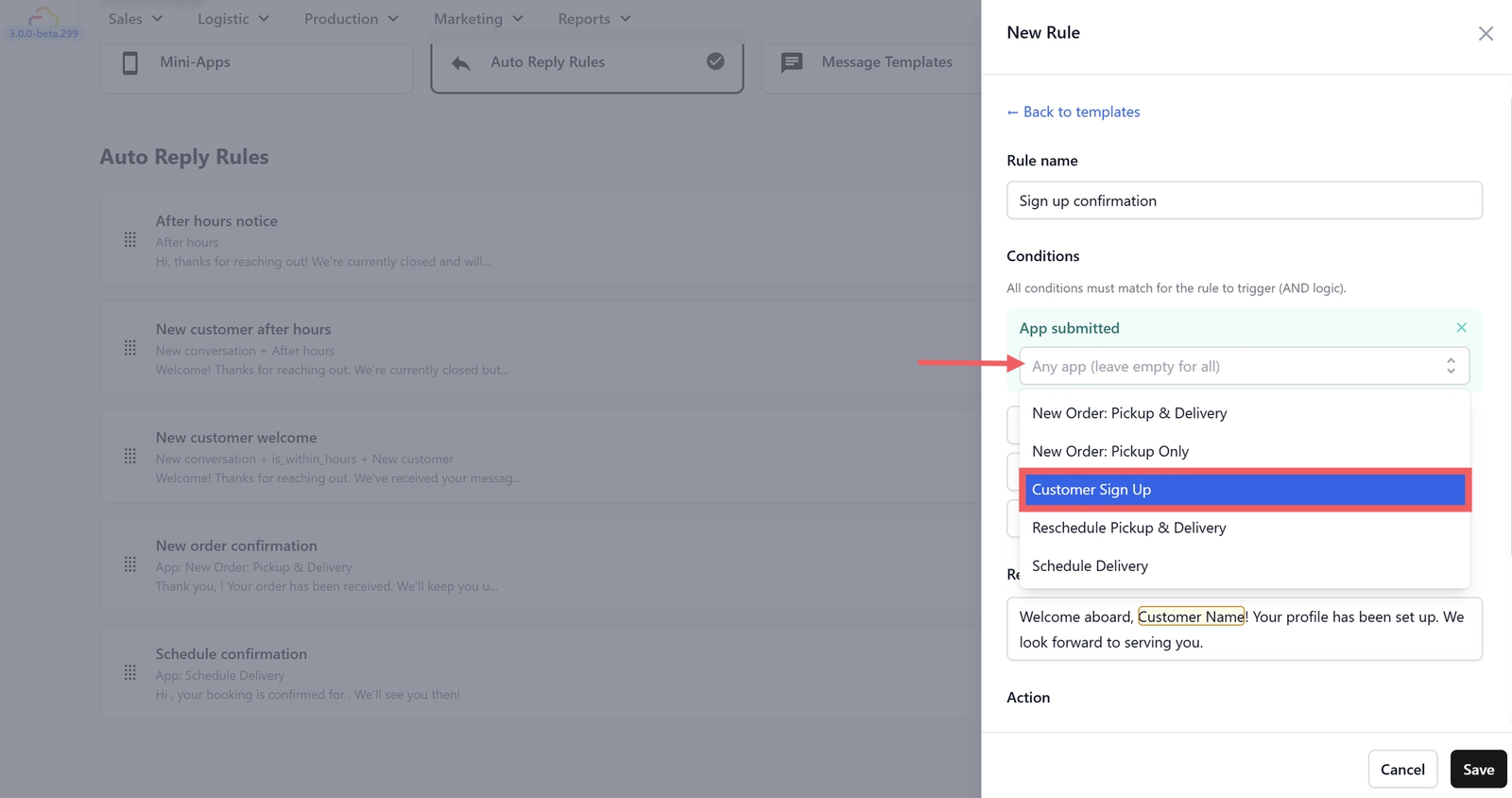Click drag handle of New order confirmation rule

click(130, 564)
